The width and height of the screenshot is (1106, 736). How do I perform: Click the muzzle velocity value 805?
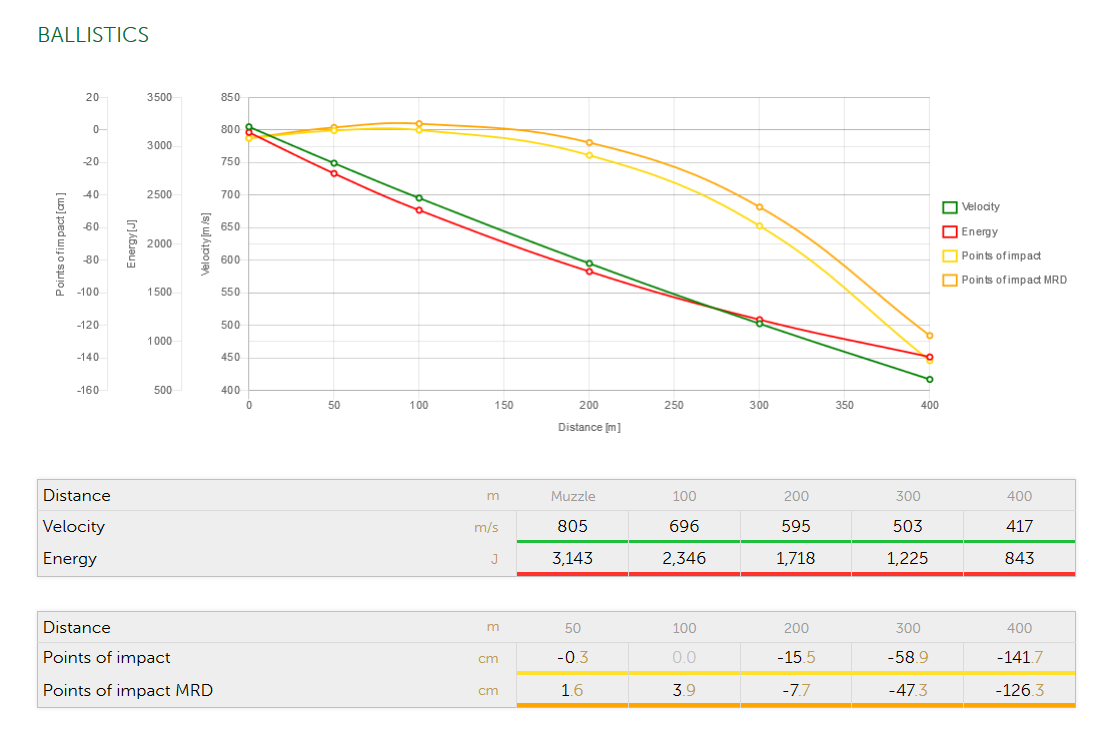tap(573, 526)
